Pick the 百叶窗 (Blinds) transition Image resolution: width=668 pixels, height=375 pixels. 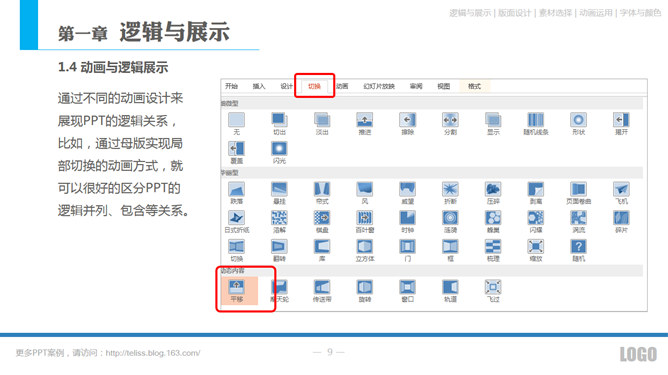click(365, 222)
